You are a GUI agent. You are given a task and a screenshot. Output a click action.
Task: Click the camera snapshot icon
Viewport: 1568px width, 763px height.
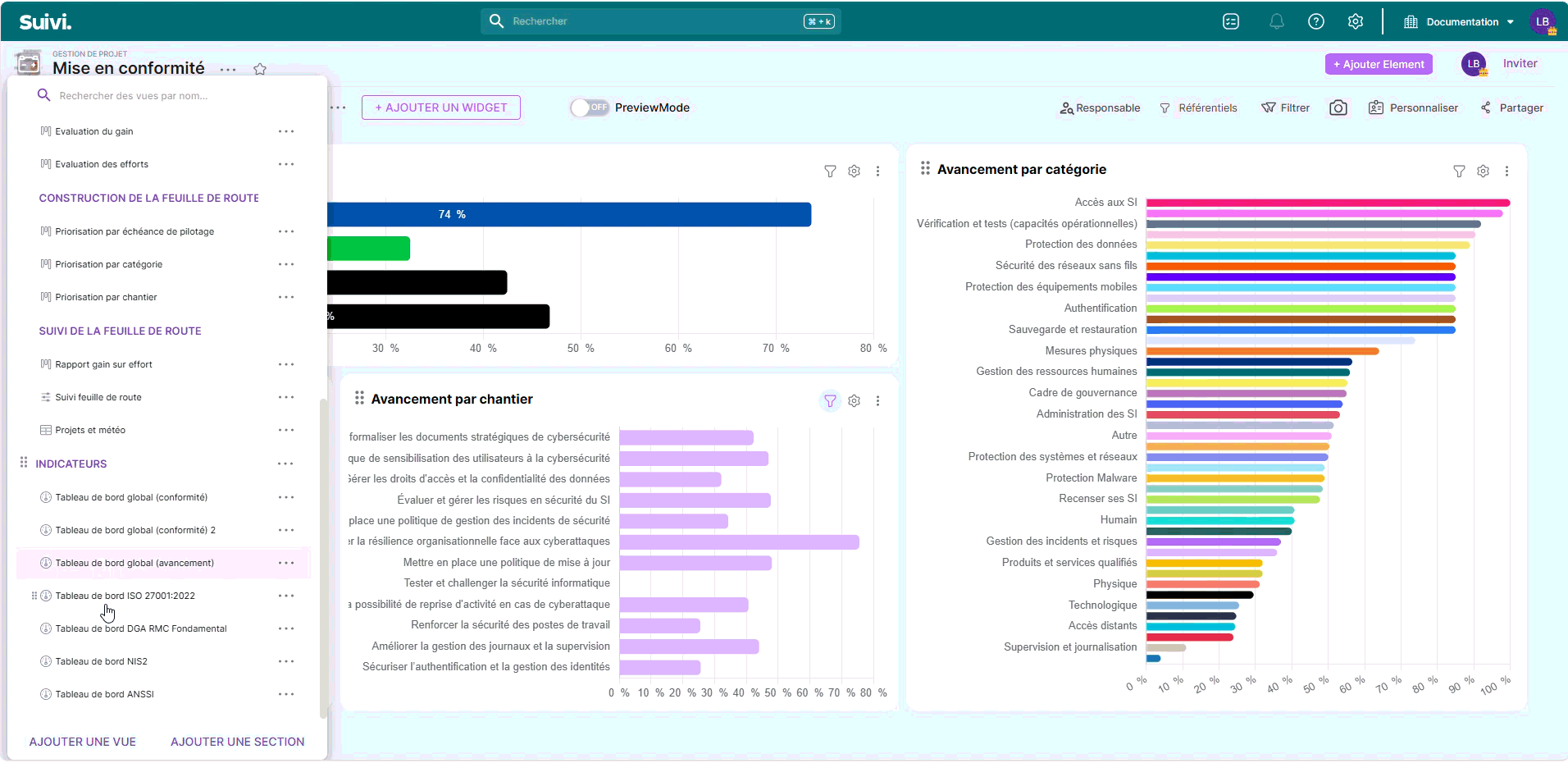(x=1338, y=108)
